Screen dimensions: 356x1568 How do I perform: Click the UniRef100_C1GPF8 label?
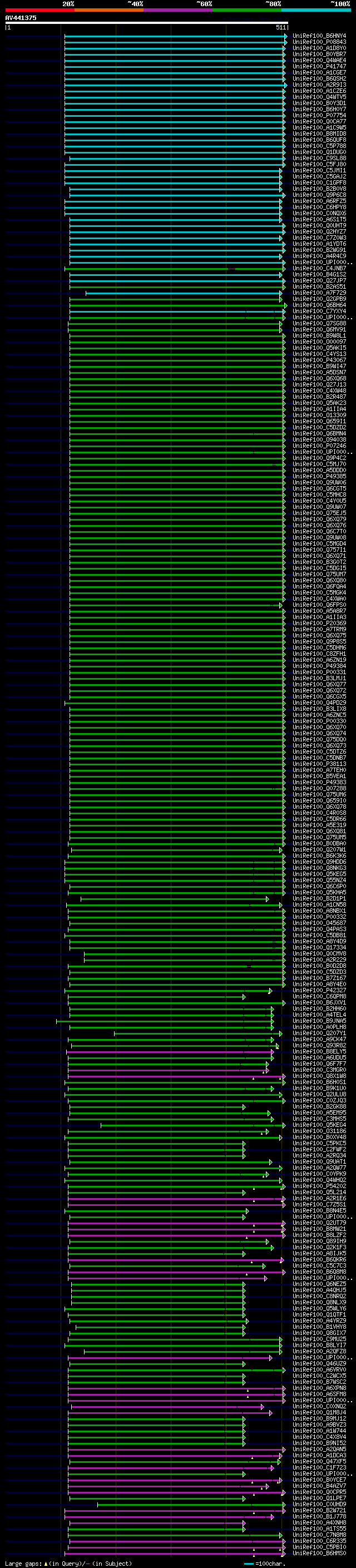pyautogui.click(x=319, y=182)
